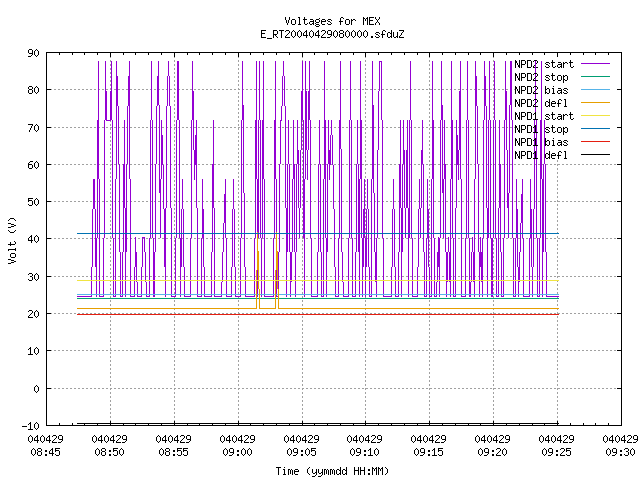The image size is (640, 480).
Task: Click the x-axis tick label '040429 09:15'
Action: (429, 446)
